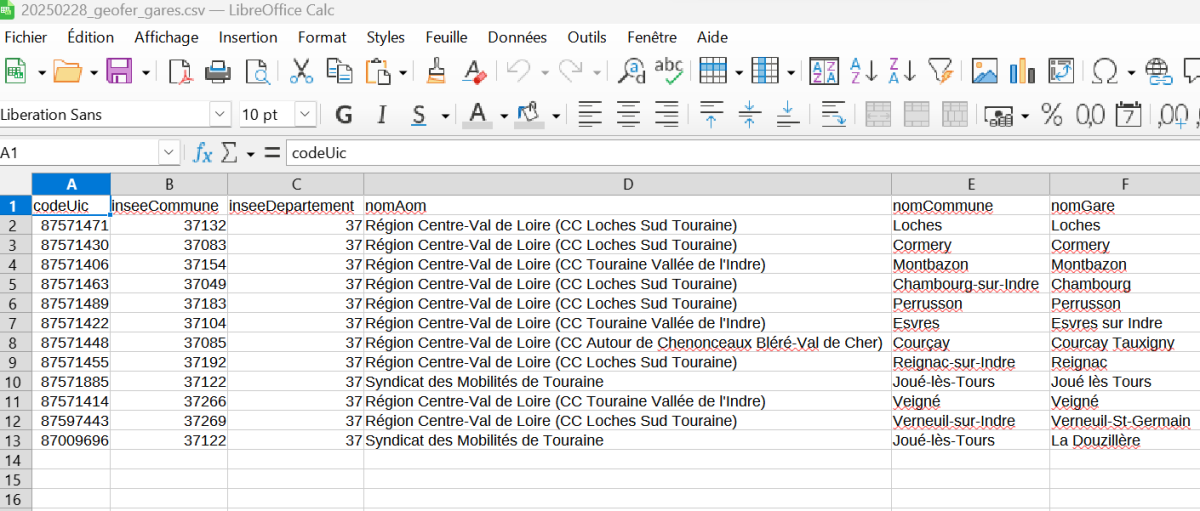This screenshot has width=1200, height=511.
Task: Open background color palette dropdown arrow
Action: click(x=556, y=115)
